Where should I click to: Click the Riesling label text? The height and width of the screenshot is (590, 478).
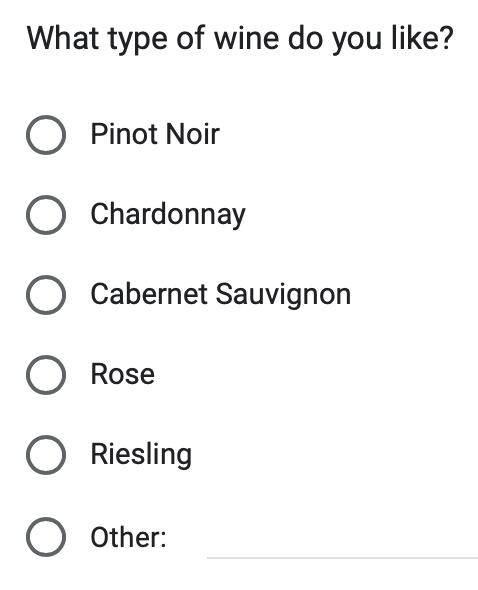click(x=141, y=455)
